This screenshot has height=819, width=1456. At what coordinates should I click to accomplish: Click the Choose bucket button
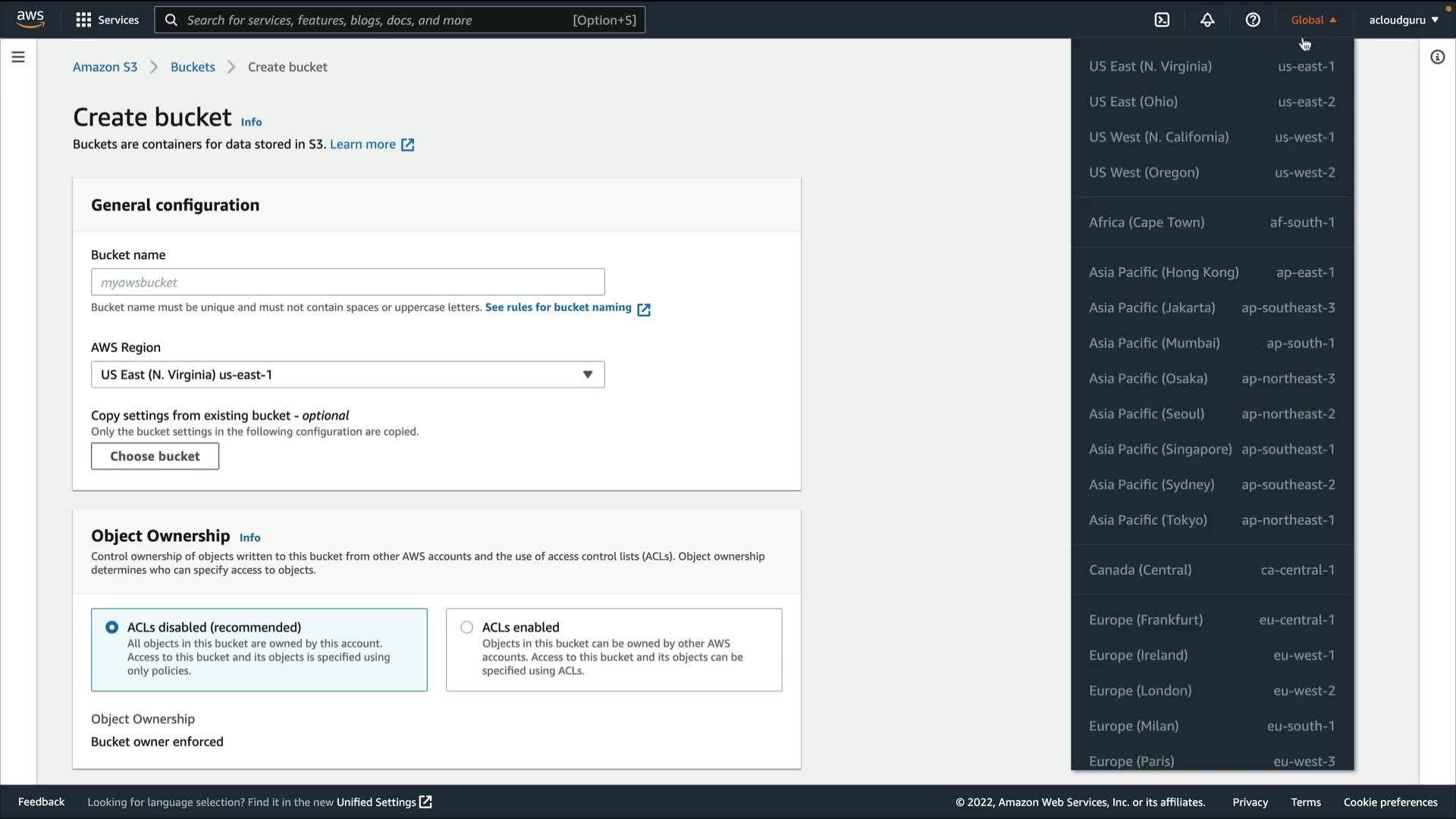(x=155, y=456)
